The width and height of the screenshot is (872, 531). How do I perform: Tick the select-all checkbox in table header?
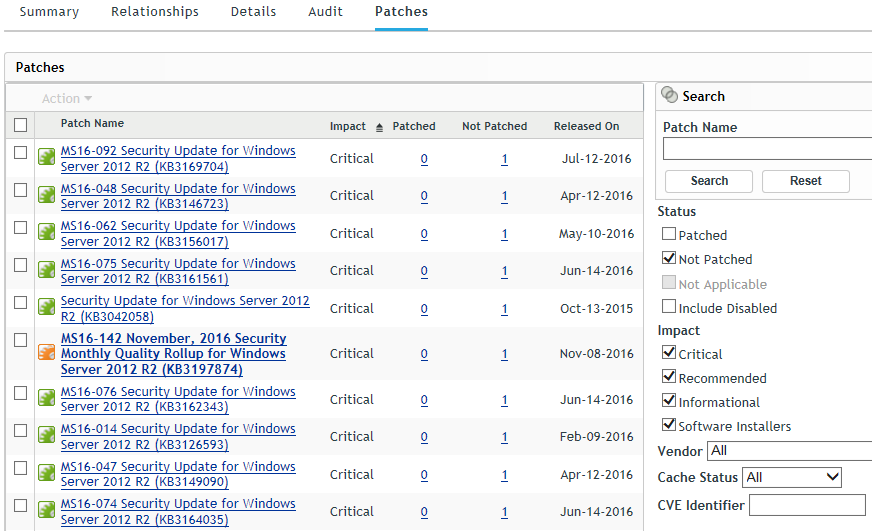tap(20, 125)
